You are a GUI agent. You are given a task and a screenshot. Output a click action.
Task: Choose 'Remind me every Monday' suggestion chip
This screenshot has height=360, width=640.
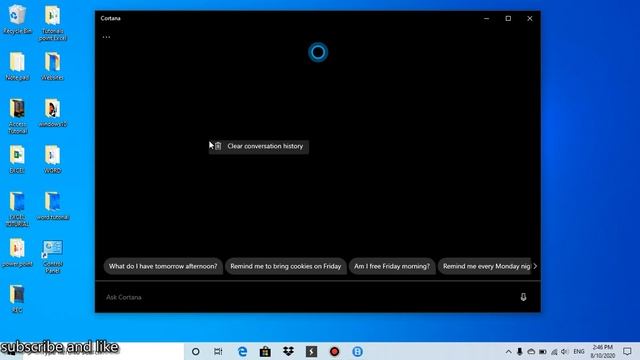click(x=484, y=266)
